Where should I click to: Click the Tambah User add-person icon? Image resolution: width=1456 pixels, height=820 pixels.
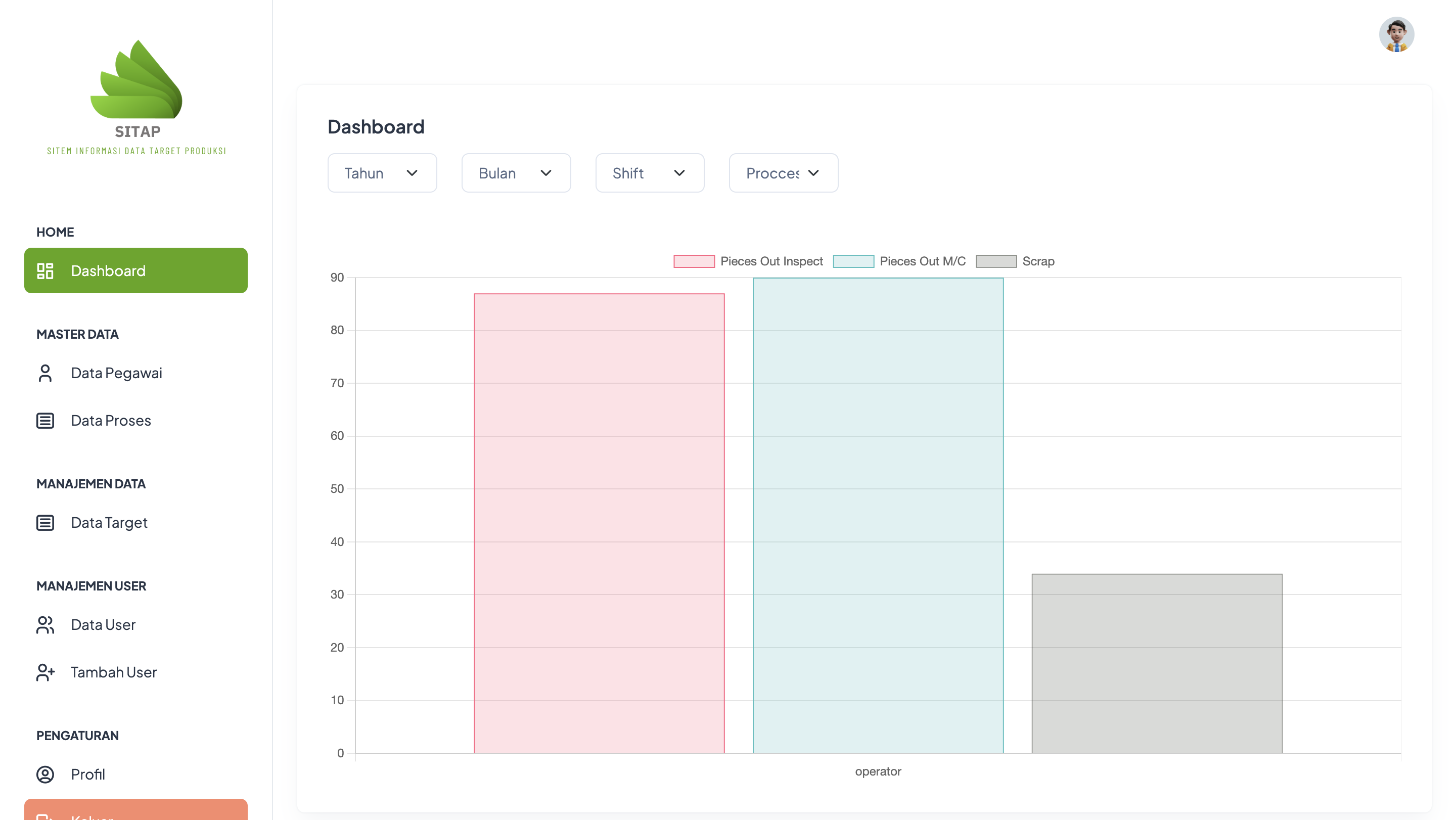click(x=45, y=672)
